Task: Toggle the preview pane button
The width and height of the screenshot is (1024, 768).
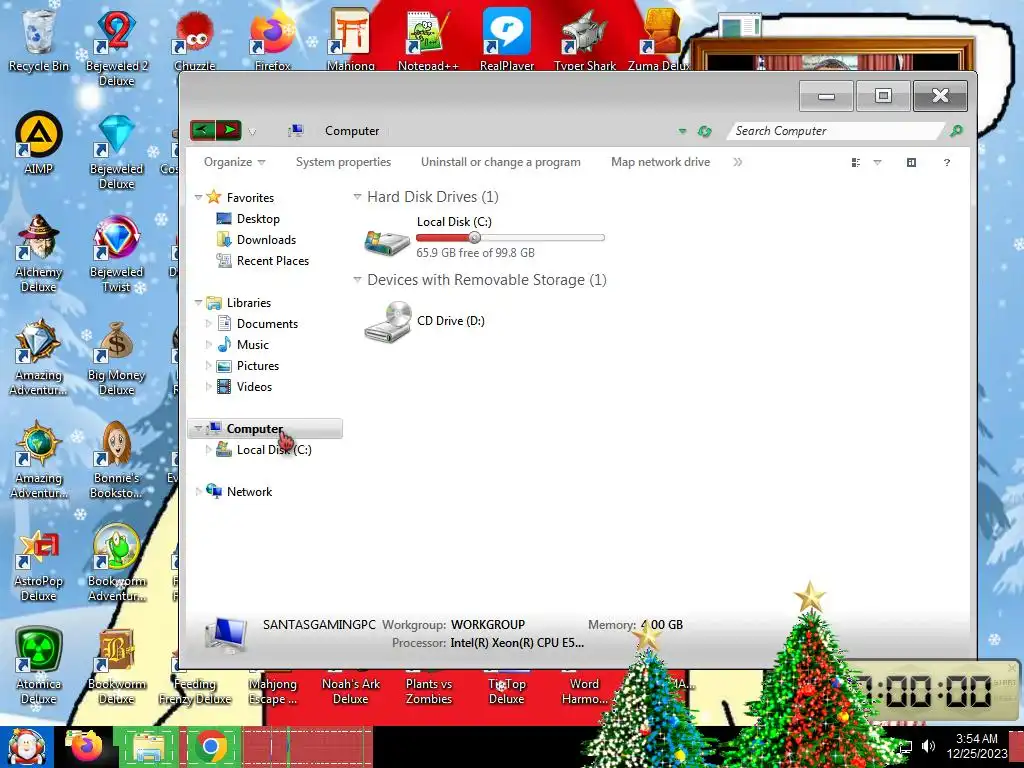Action: [911, 163]
